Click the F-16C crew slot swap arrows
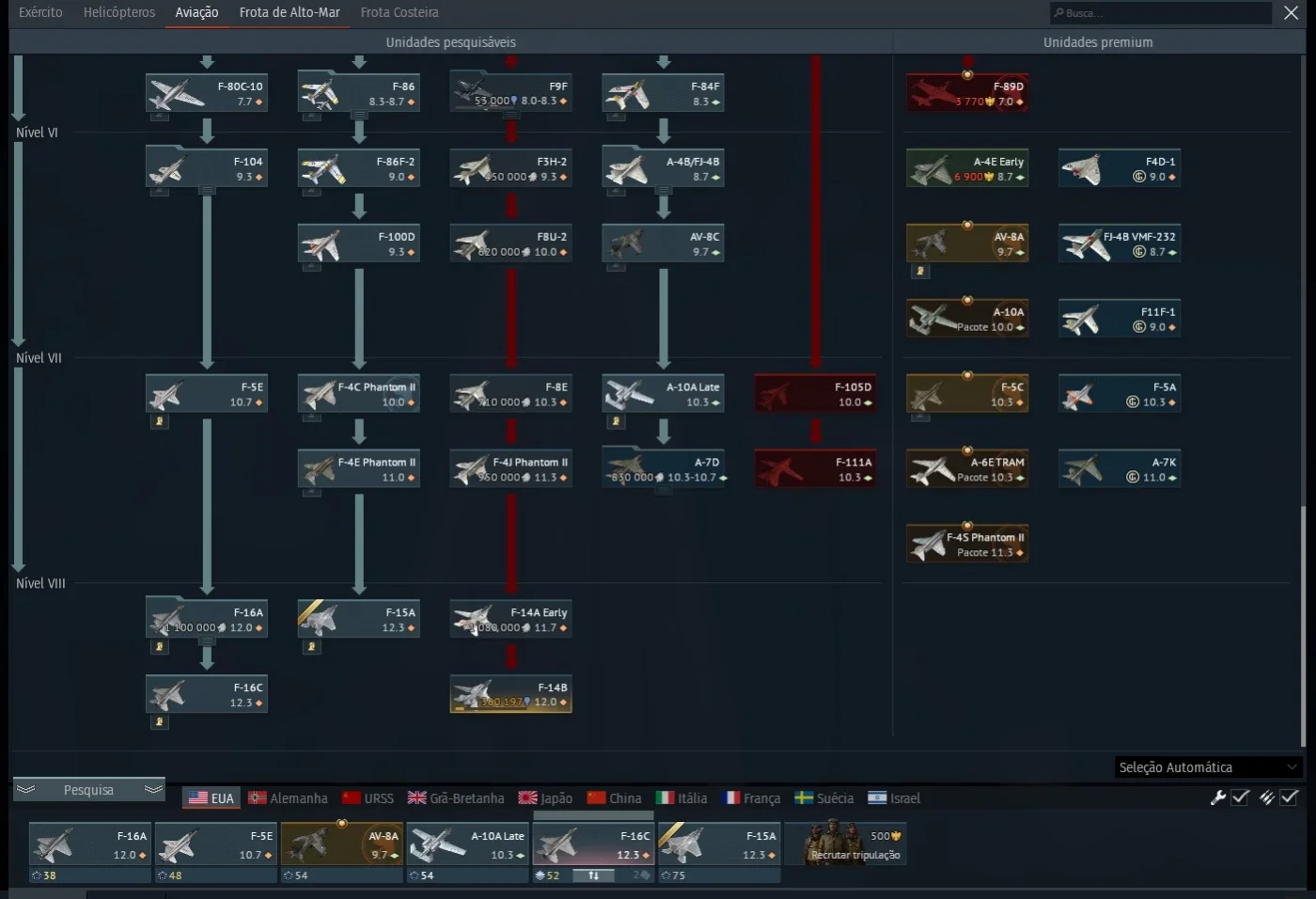 click(593, 875)
